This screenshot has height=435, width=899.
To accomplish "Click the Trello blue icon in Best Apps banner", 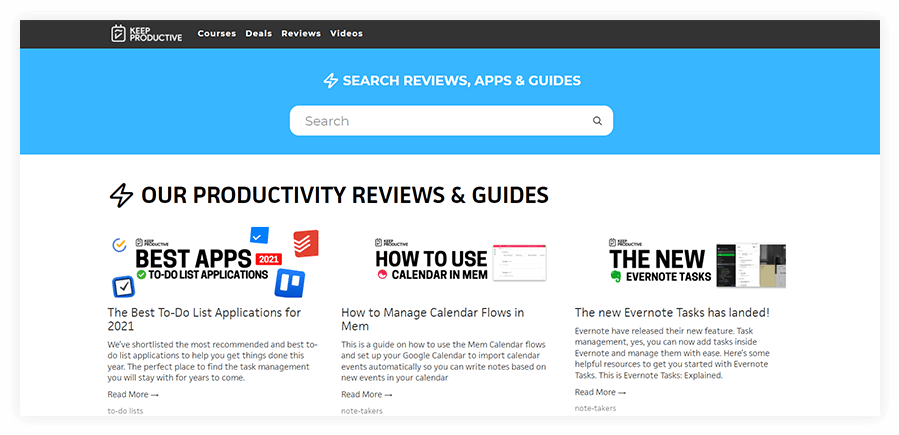I will [290, 283].
